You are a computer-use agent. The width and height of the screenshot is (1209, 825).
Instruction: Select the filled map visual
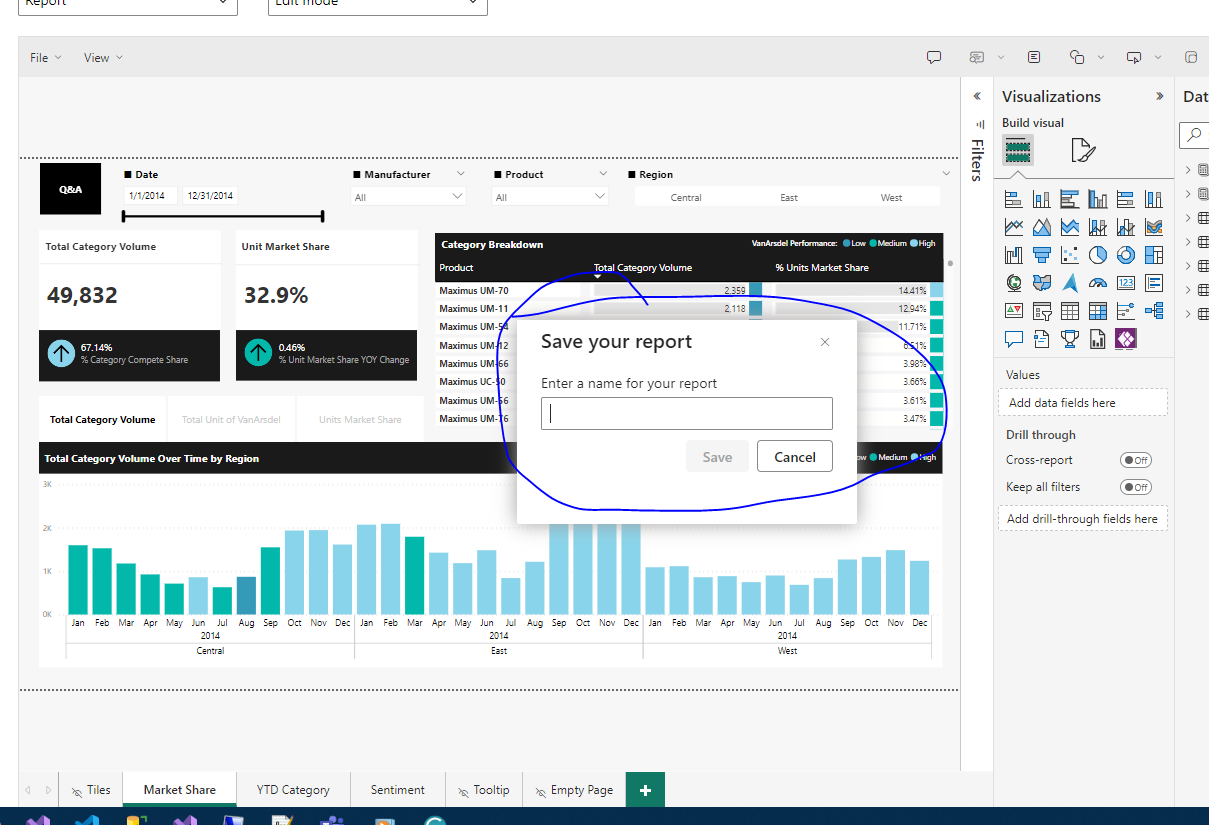pyautogui.click(x=1041, y=283)
